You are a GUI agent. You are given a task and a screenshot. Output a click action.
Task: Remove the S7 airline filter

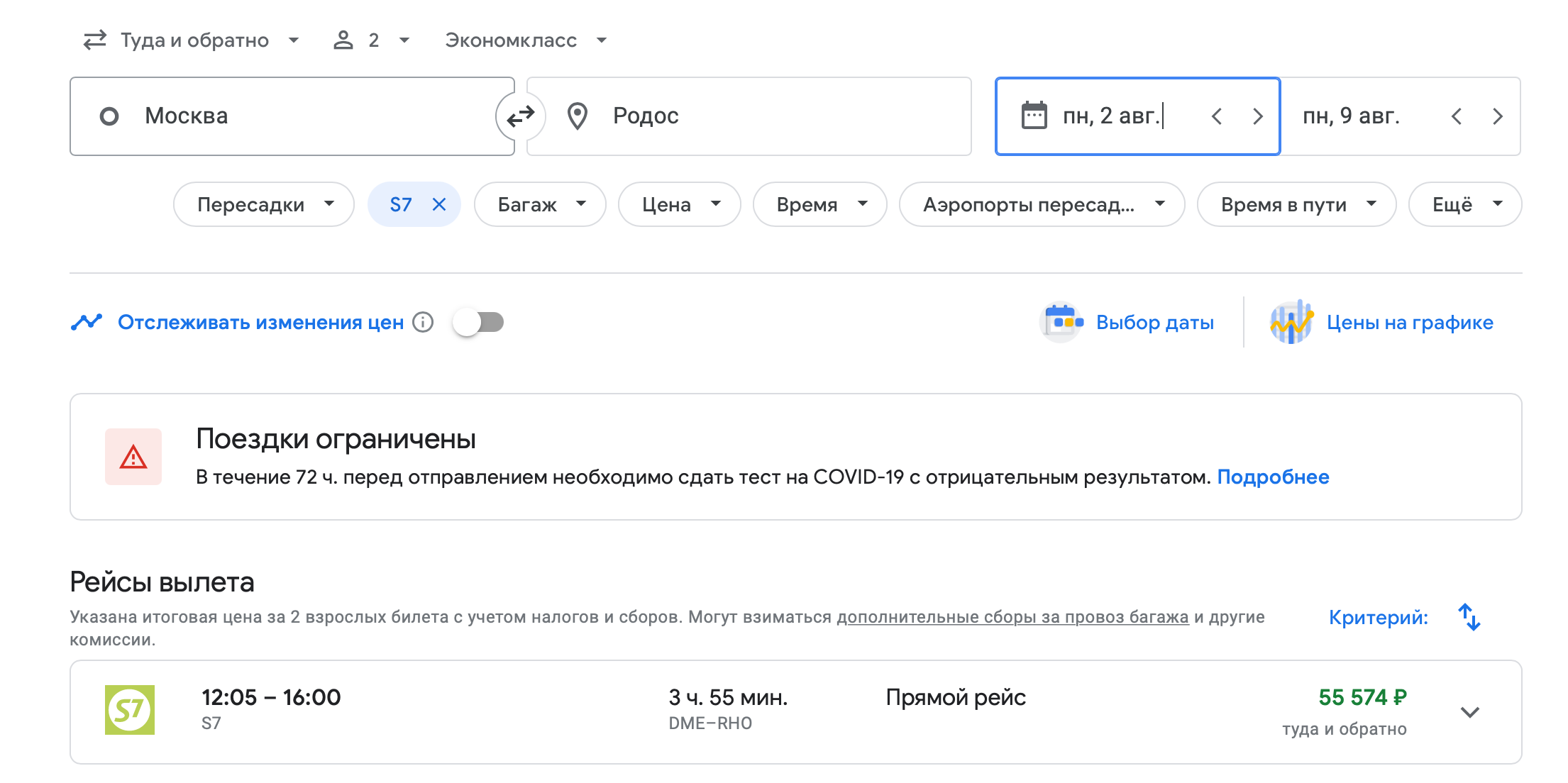(x=439, y=204)
